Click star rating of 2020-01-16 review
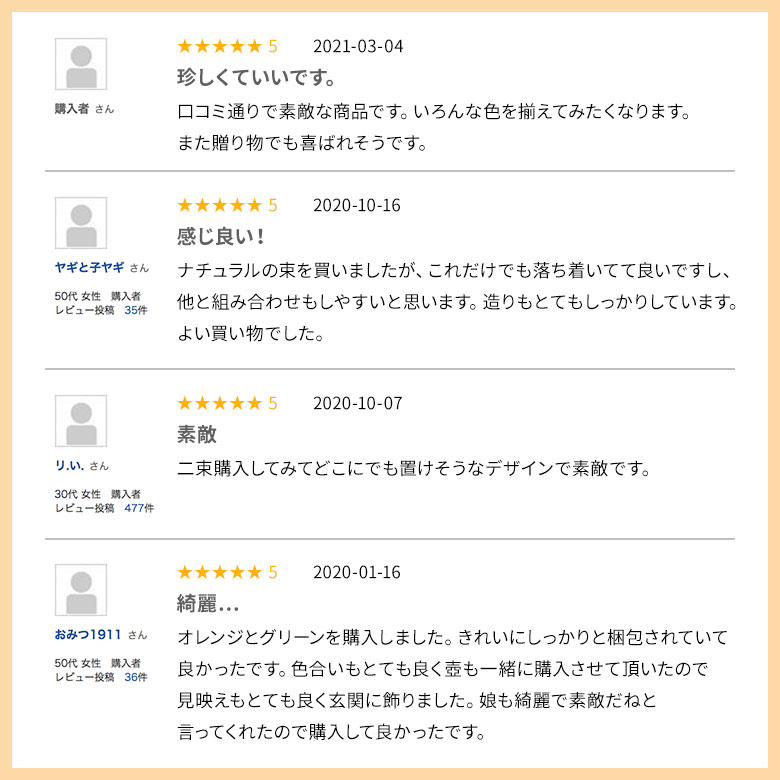Screen dimensions: 780x780 (227, 572)
